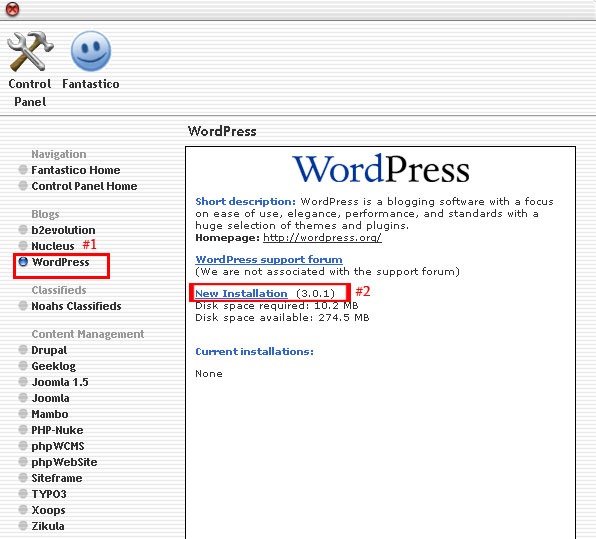Open the Xoops script page

(48, 510)
